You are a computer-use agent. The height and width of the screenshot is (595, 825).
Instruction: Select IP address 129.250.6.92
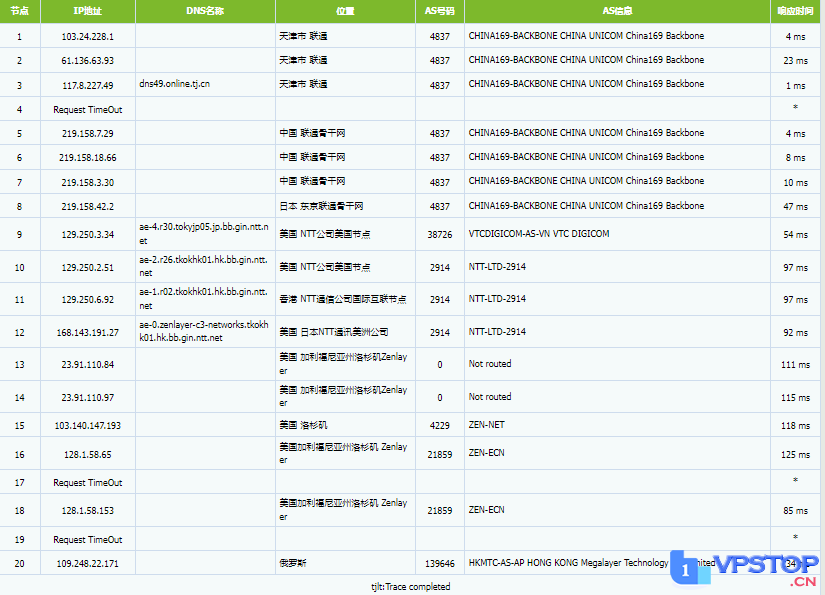[88, 300]
